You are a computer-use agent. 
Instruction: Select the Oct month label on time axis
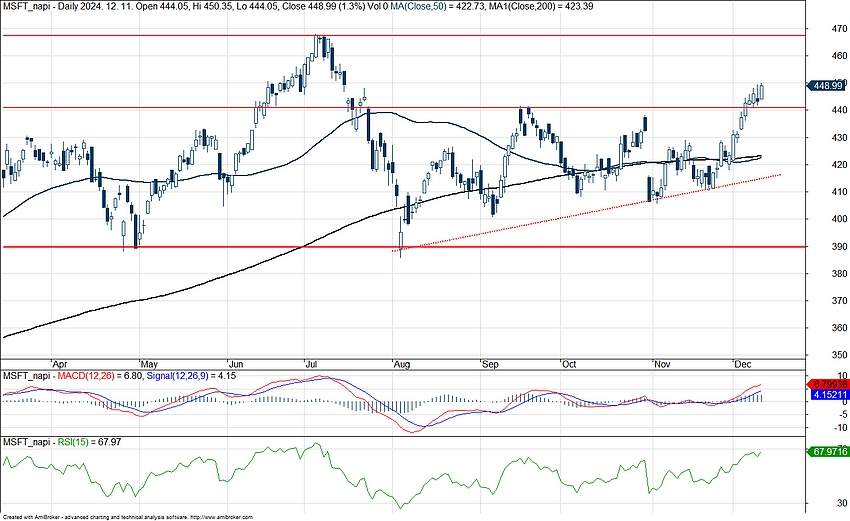click(569, 364)
